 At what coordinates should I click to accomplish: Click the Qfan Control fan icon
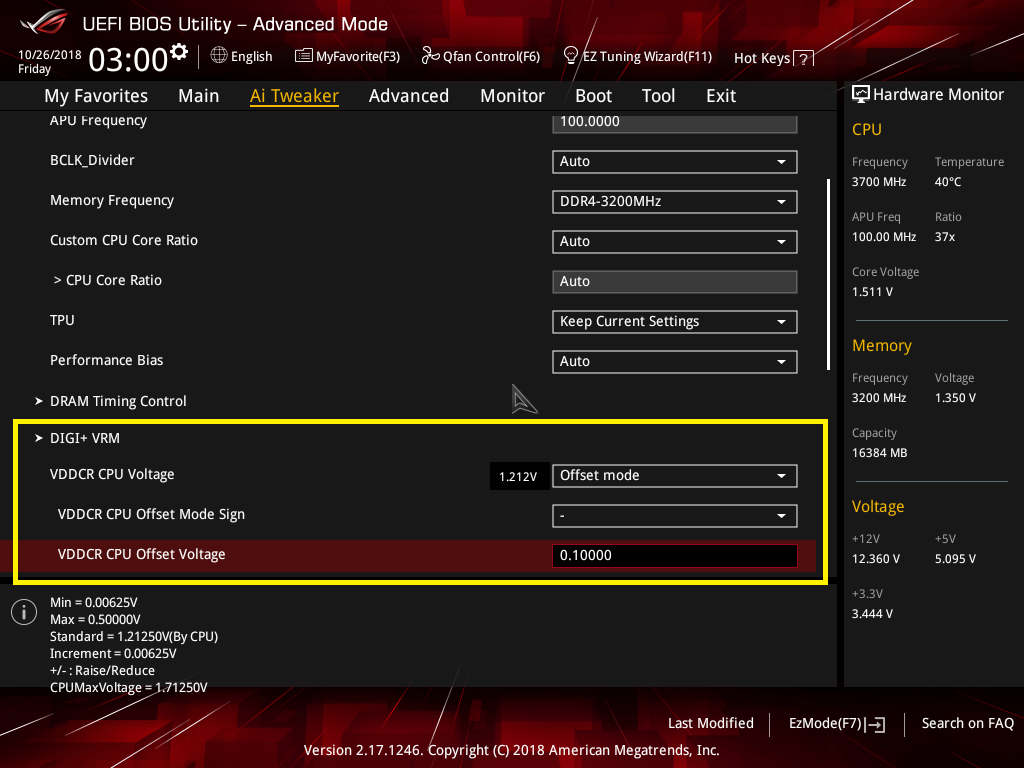click(430, 56)
